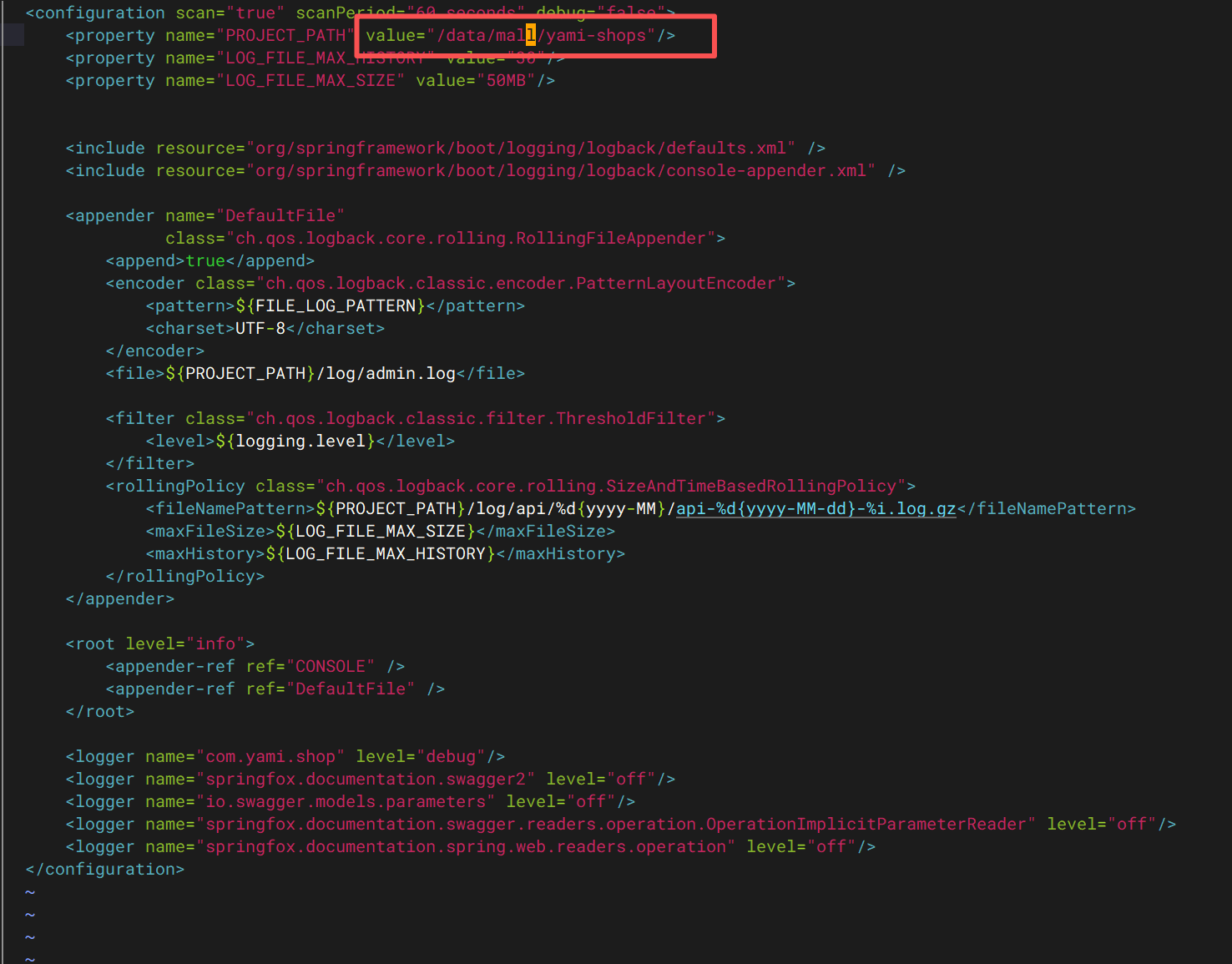Screen dimensions: 1232x964
Task: Click the console-appender.xml include resource path
Action: tap(561, 171)
